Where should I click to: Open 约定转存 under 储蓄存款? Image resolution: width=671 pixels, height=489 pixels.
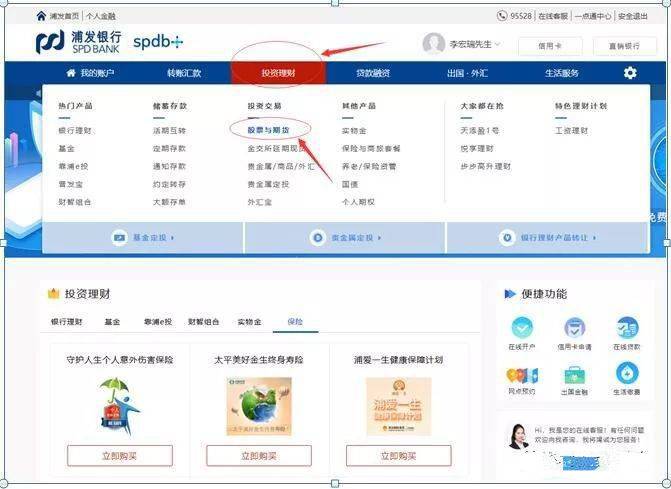[x=169, y=184]
